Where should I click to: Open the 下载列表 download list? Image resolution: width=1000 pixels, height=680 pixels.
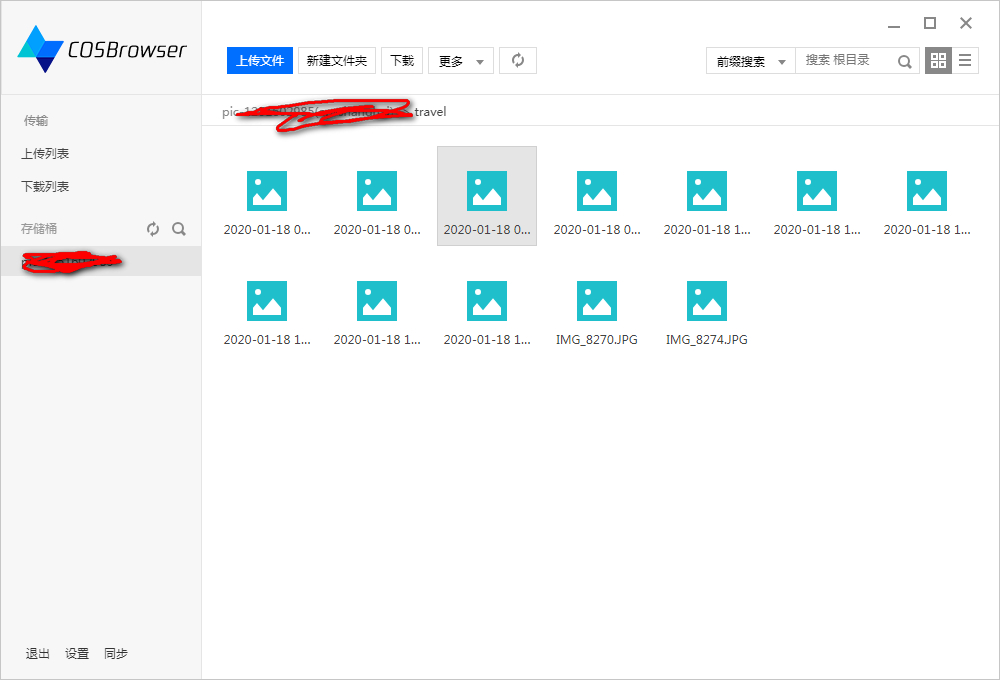(x=45, y=187)
